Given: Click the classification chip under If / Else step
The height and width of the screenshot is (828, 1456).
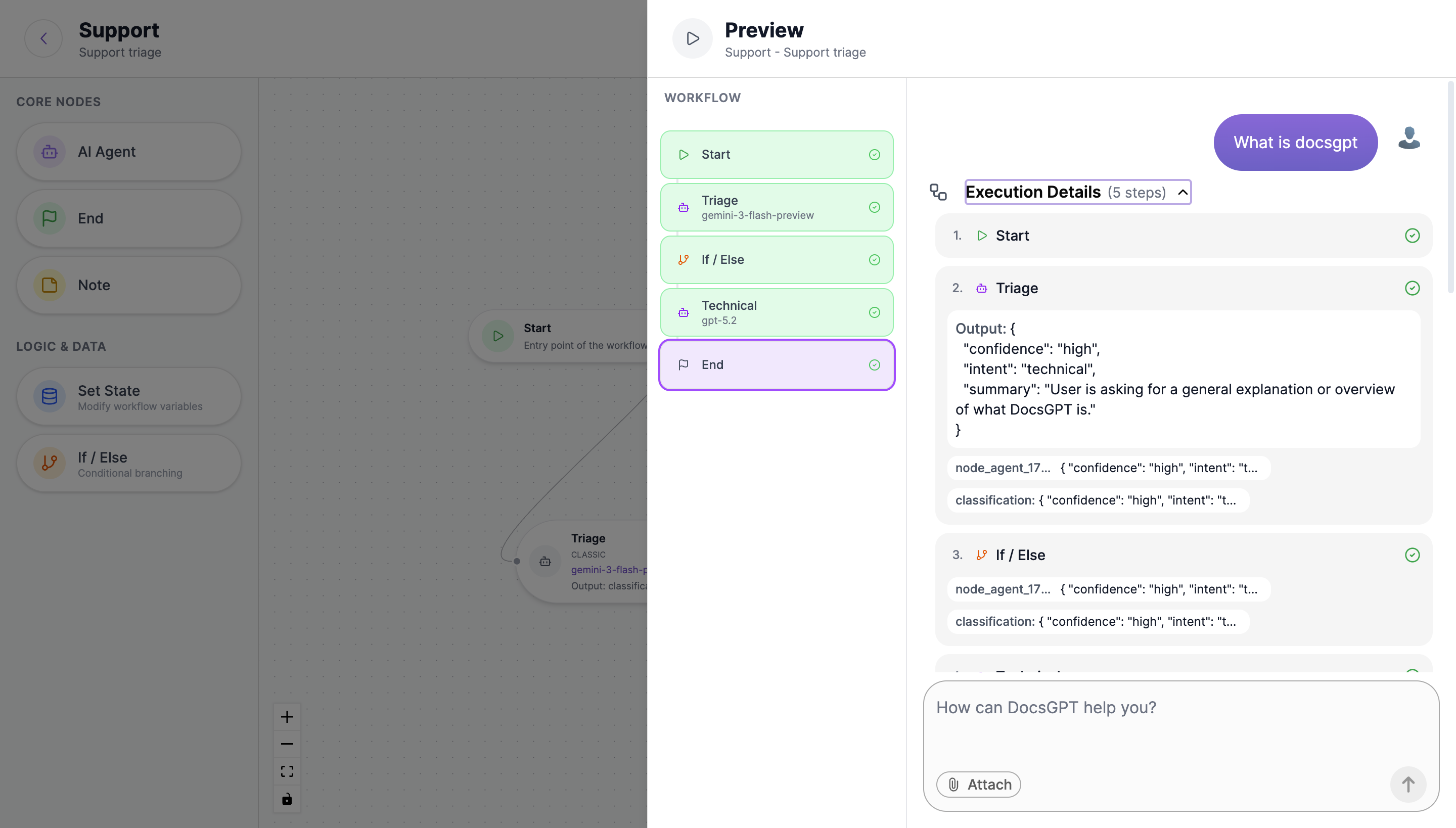Looking at the screenshot, I should tap(1098, 622).
